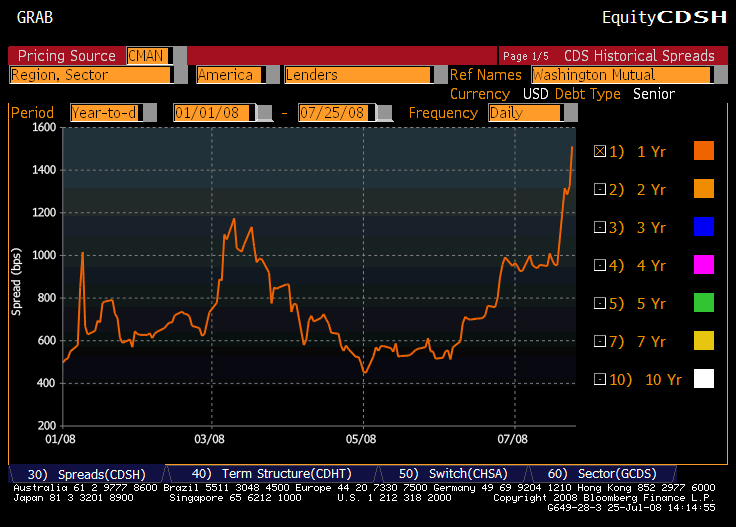Click the 1600 y-axis value
The image size is (736, 527).
pyautogui.click(x=44, y=127)
